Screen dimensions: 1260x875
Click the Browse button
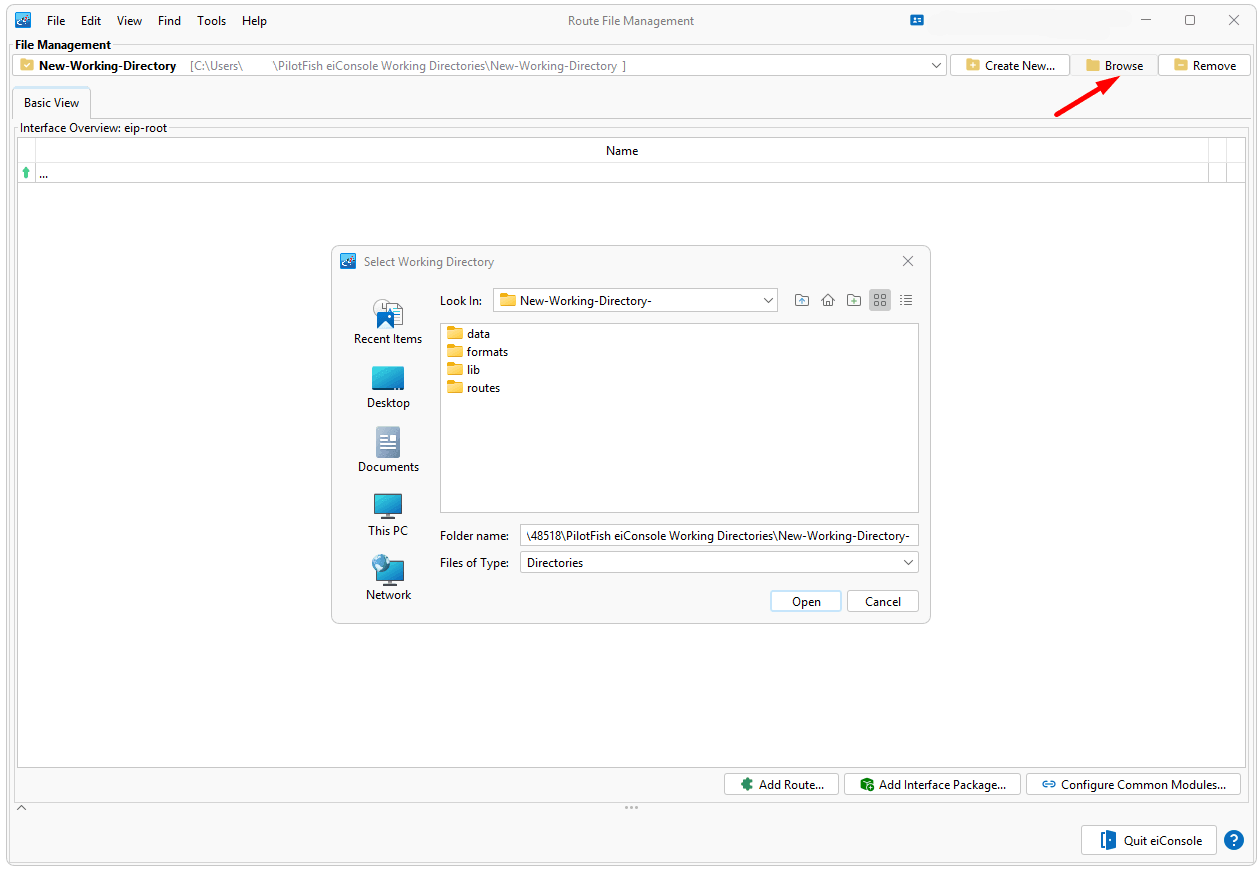point(1114,66)
